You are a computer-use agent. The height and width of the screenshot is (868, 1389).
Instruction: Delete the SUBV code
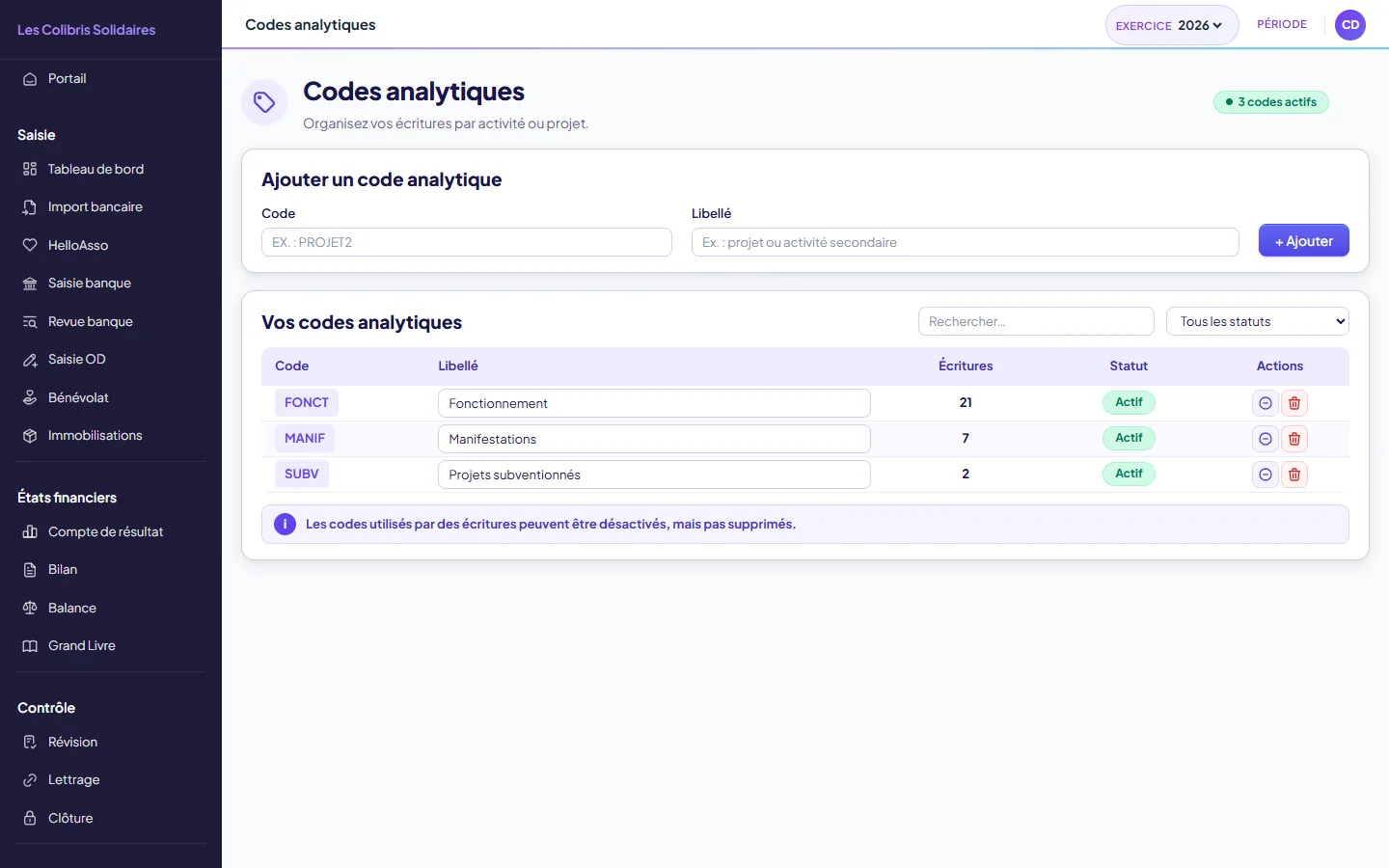coord(1294,475)
